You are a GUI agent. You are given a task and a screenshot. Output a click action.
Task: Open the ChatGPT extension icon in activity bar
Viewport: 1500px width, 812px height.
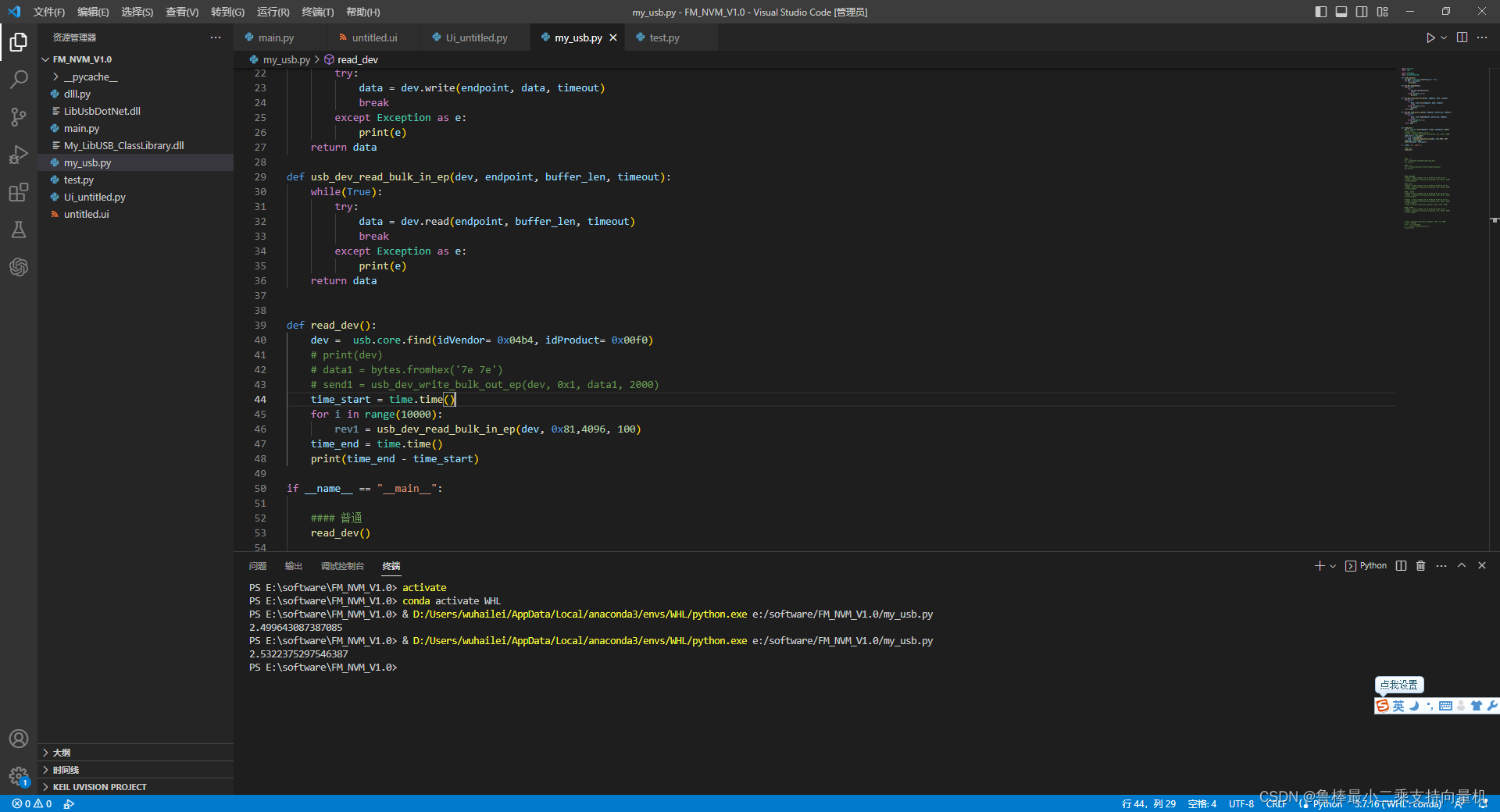point(19,267)
